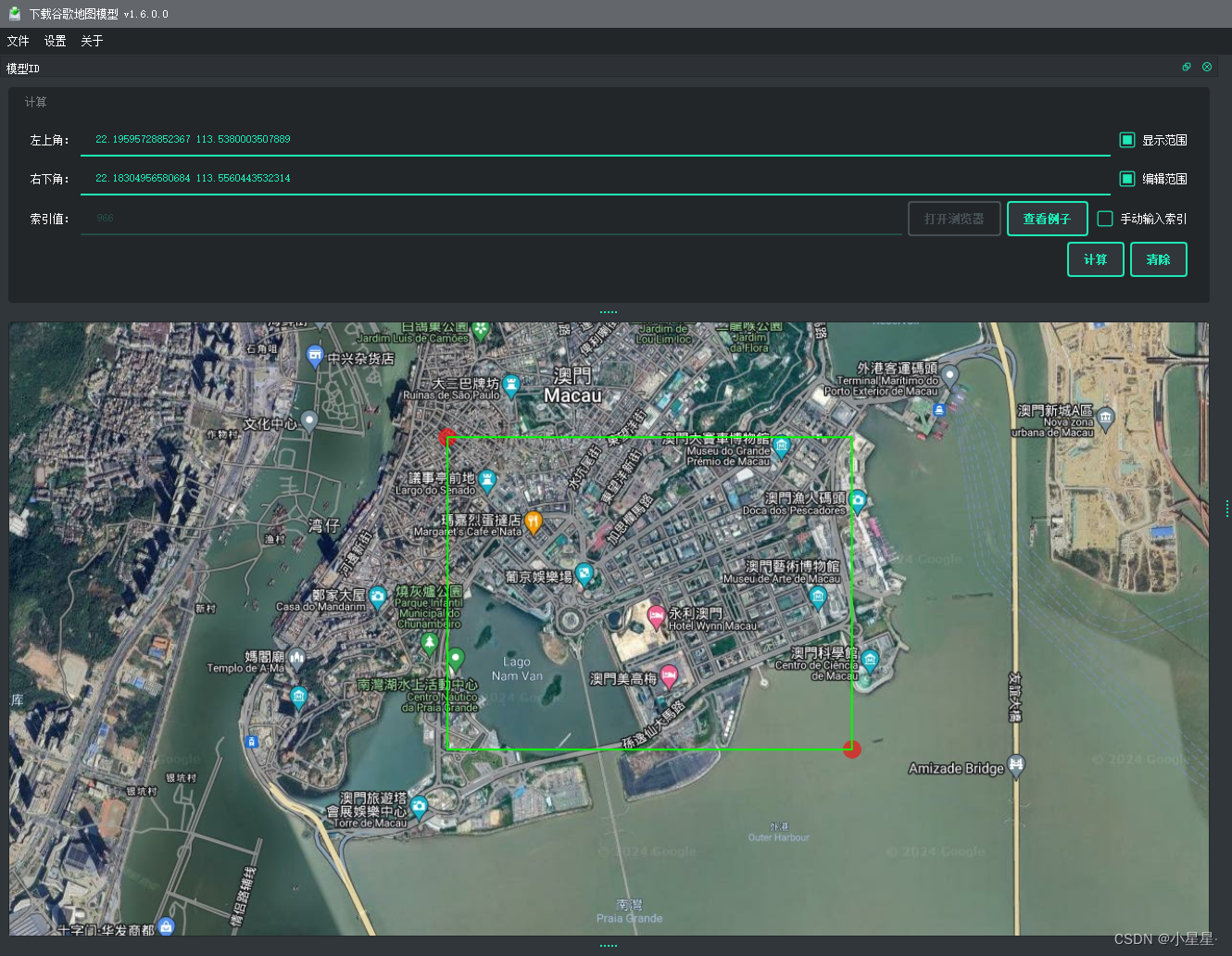Toggle the 显示范围 checkbox
This screenshot has height=956, width=1232.
(1127, 140)
